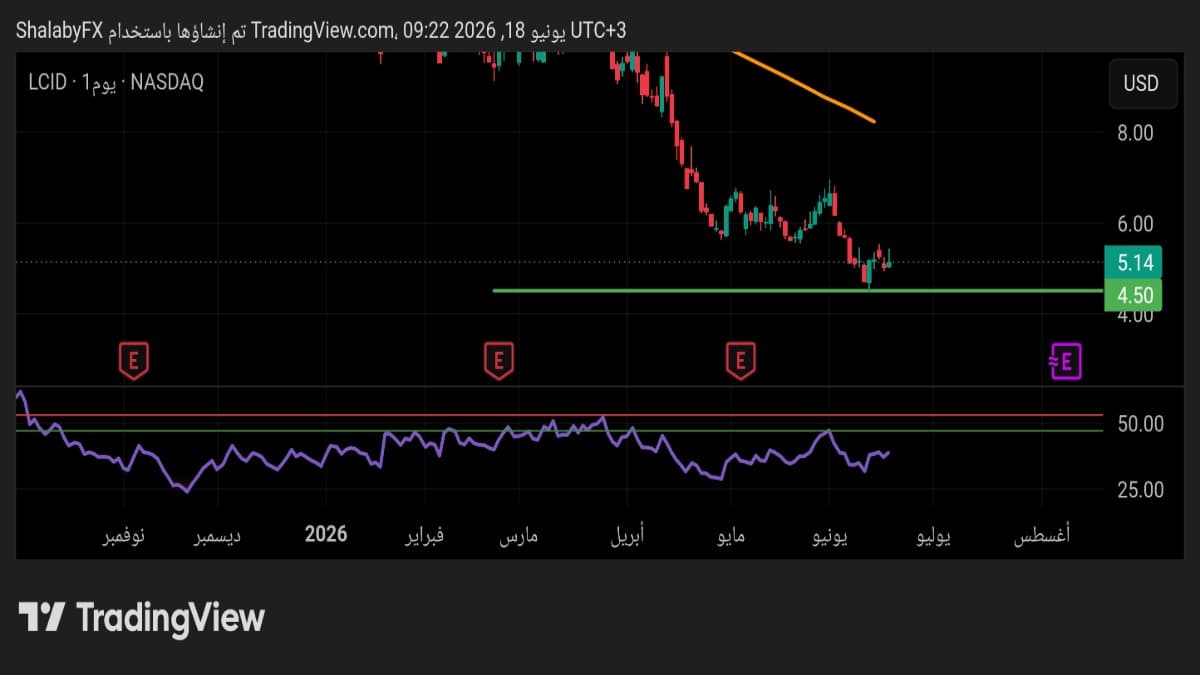Click the ديسمبر month label
The height and width of the screenshot is (675, 1200).
[x=216, y=536]
